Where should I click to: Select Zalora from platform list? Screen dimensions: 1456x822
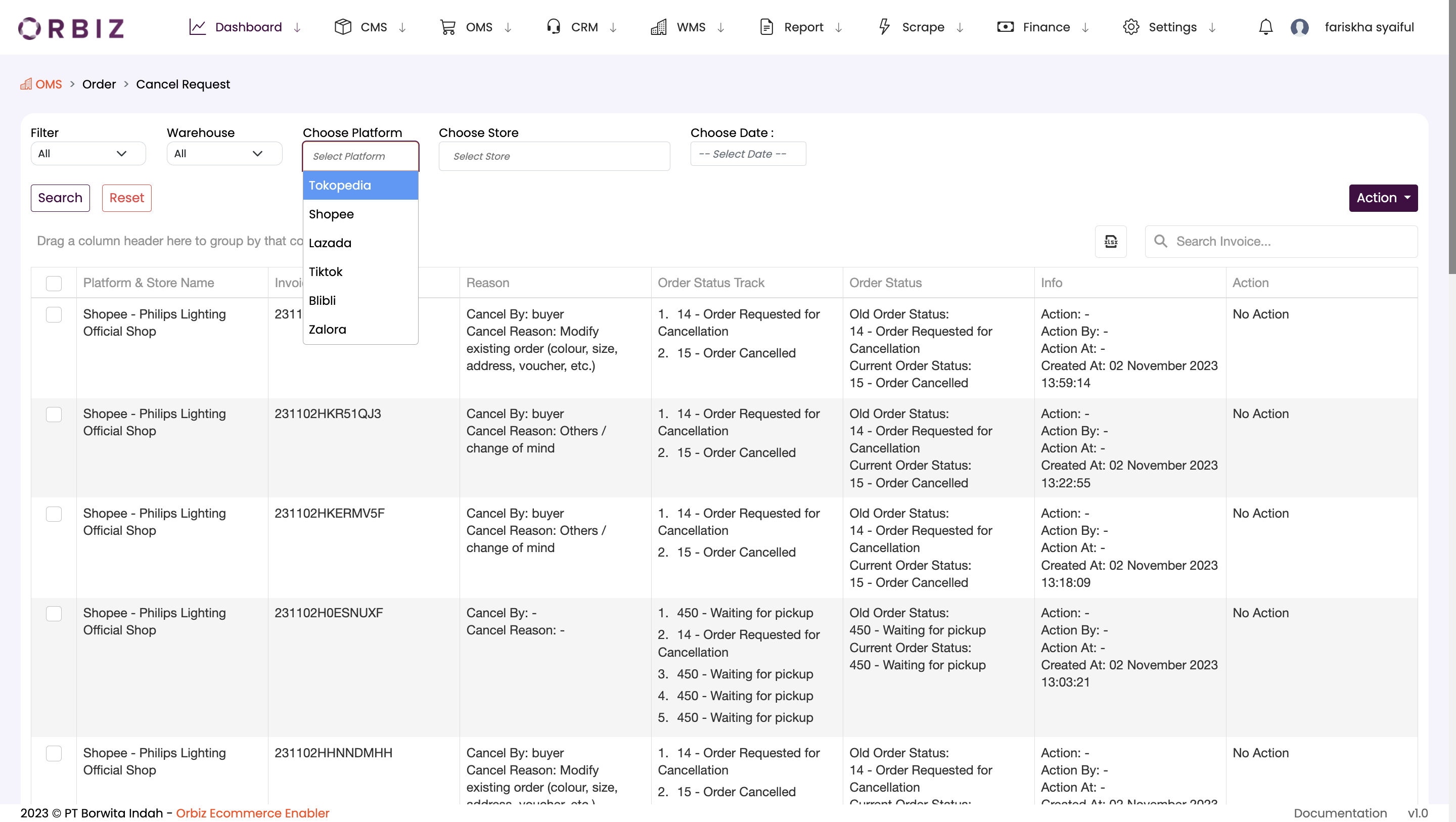tap(360, 330)
